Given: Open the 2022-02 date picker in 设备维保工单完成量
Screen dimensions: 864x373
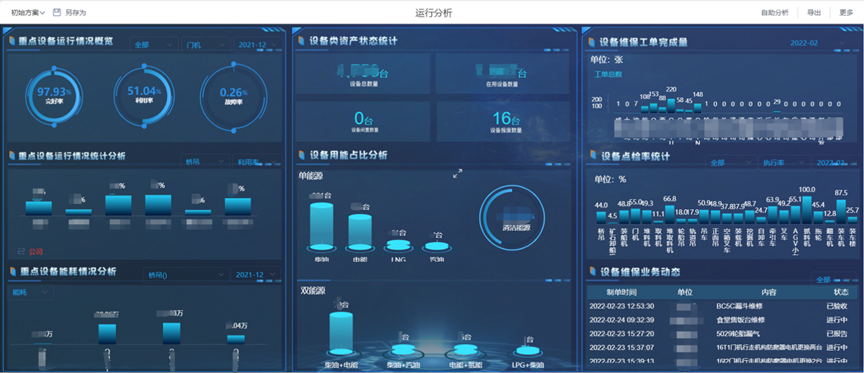Looking at the screenshot, I should [817, 43].
